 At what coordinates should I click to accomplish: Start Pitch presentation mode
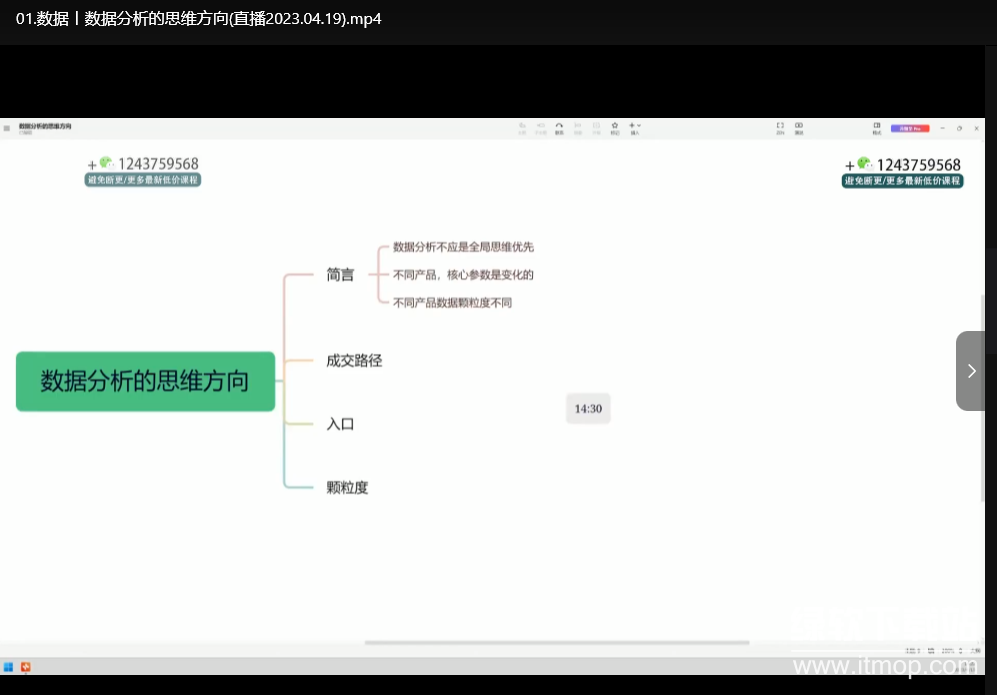[799, 127]
